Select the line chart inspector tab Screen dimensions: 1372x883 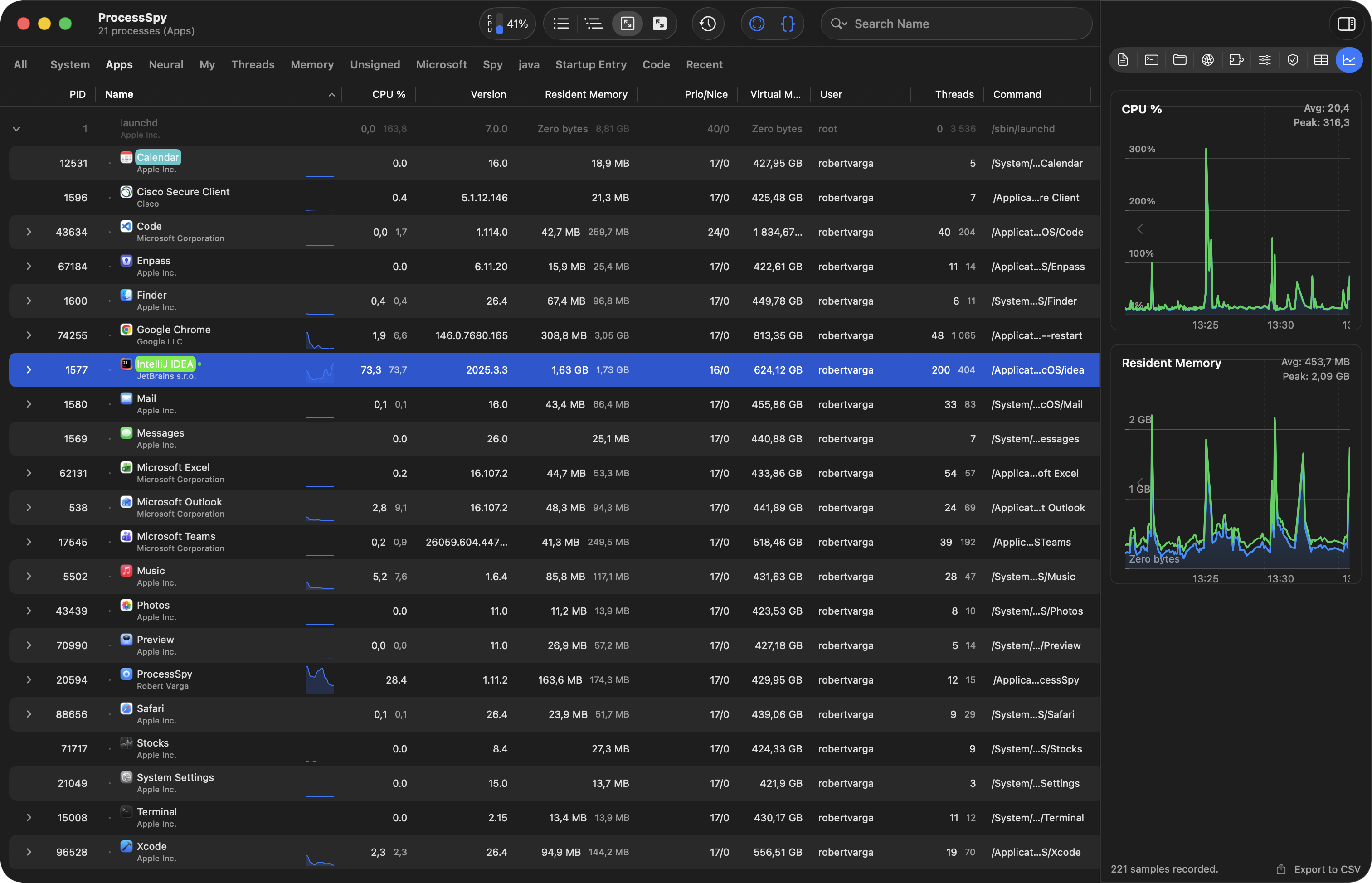pos(1349,60)
